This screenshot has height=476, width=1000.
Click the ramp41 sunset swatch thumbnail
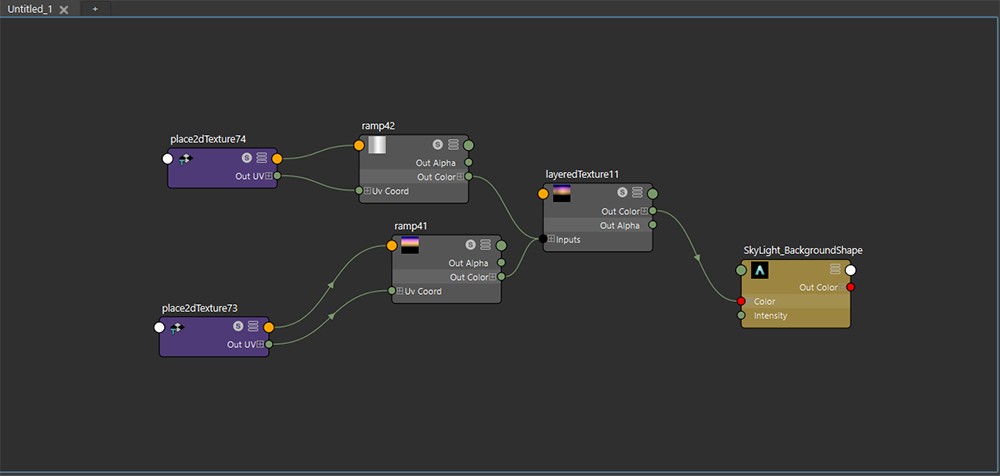[x=409, y=245]
